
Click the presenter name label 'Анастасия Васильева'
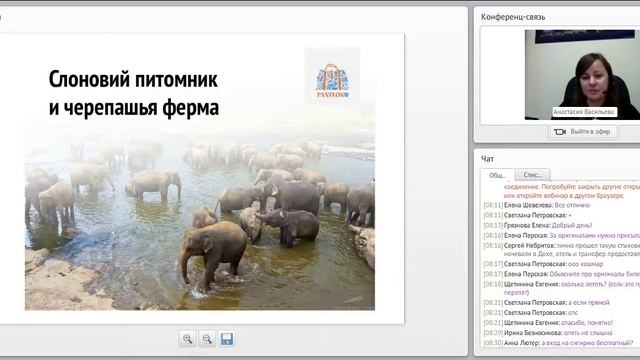(584, 111)
